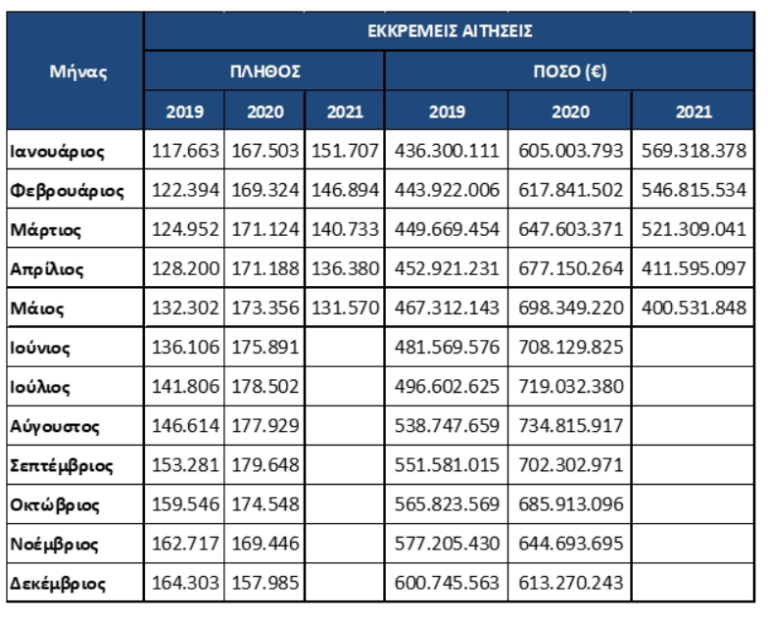Select the amount 452.921.231
768x618 pixels.
[x=447, y=269]
